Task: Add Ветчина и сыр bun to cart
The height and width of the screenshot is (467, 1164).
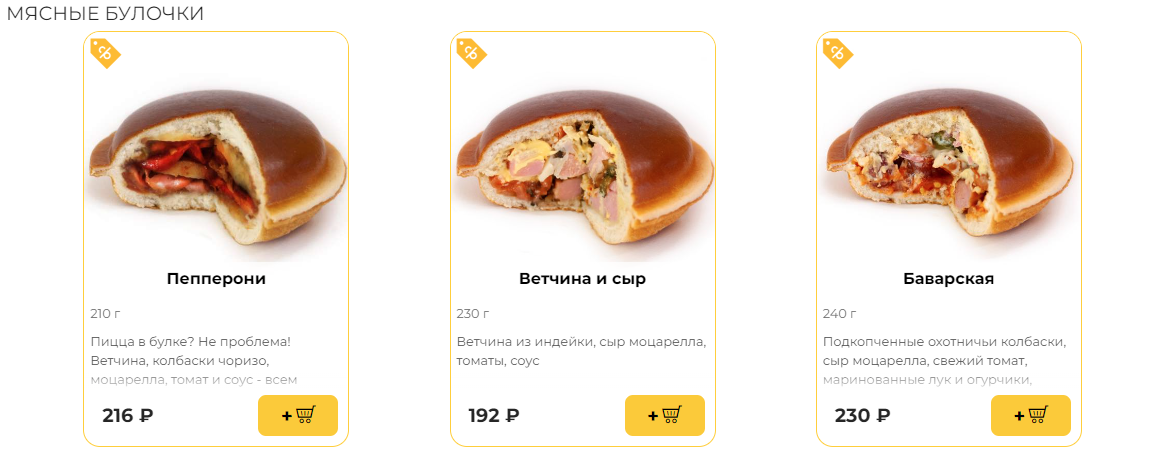Action: click(x=664, y=416)
